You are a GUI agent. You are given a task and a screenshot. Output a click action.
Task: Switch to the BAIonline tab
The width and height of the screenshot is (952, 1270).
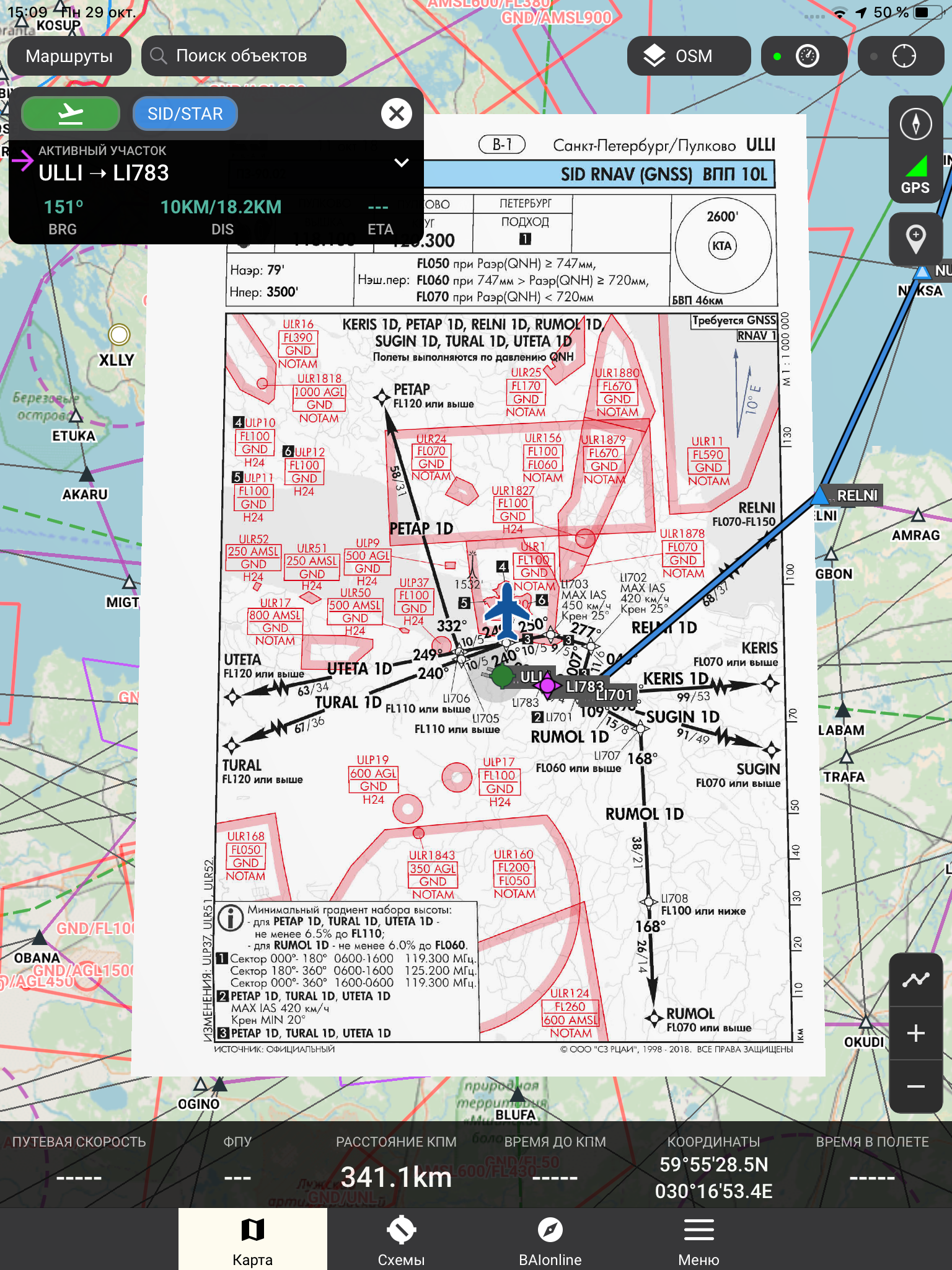550,1239
